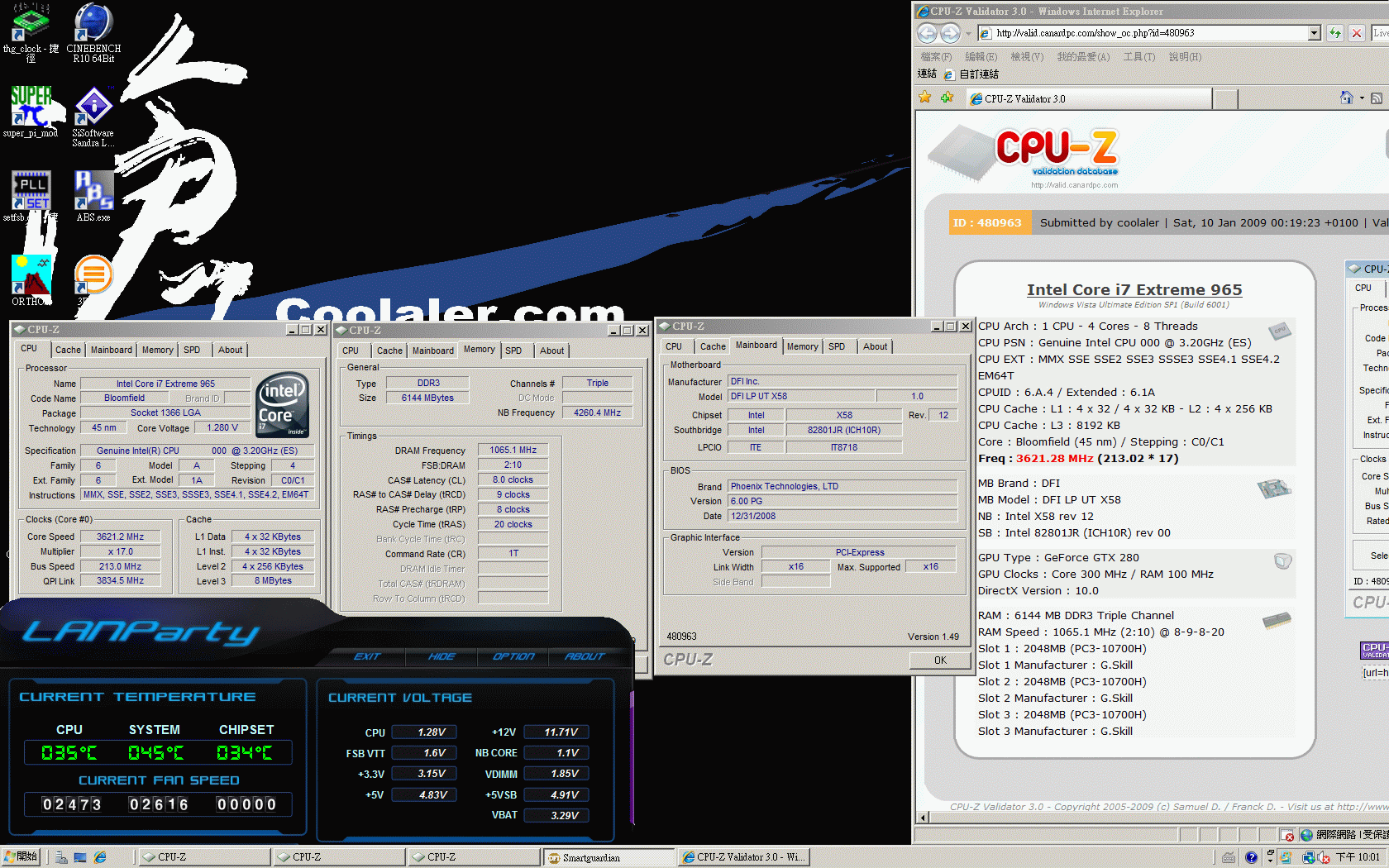Click show desktop quick launch icon
The height and width of the screenshot is (868, 1389).
click(x=80, y=857)
